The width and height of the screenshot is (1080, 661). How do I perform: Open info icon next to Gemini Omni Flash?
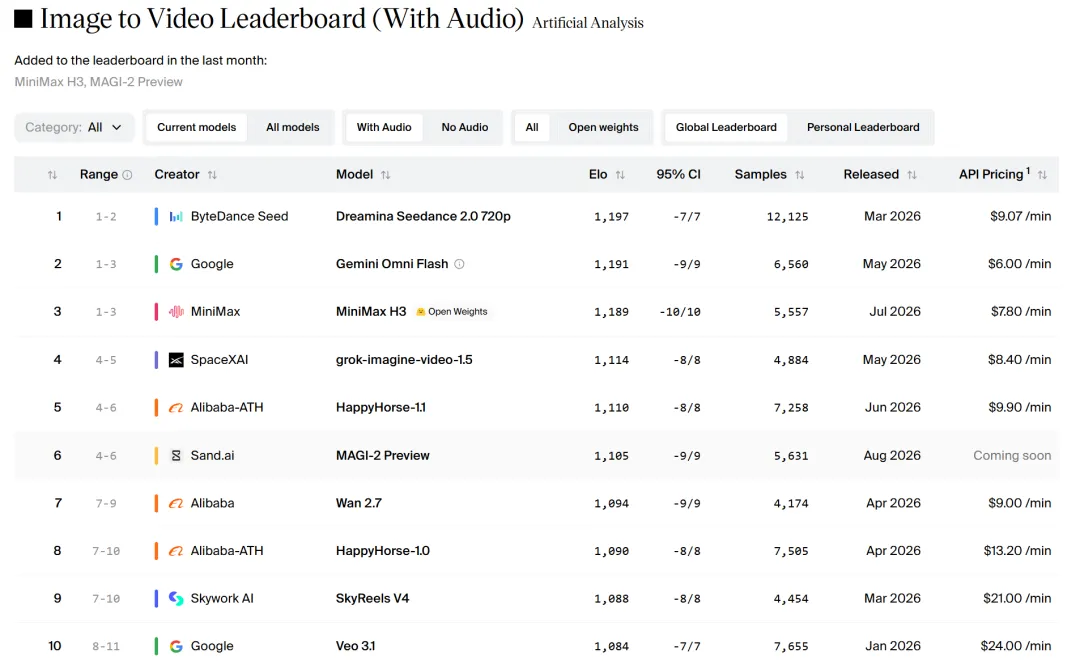pyautogui.click(x=459, y=264)
